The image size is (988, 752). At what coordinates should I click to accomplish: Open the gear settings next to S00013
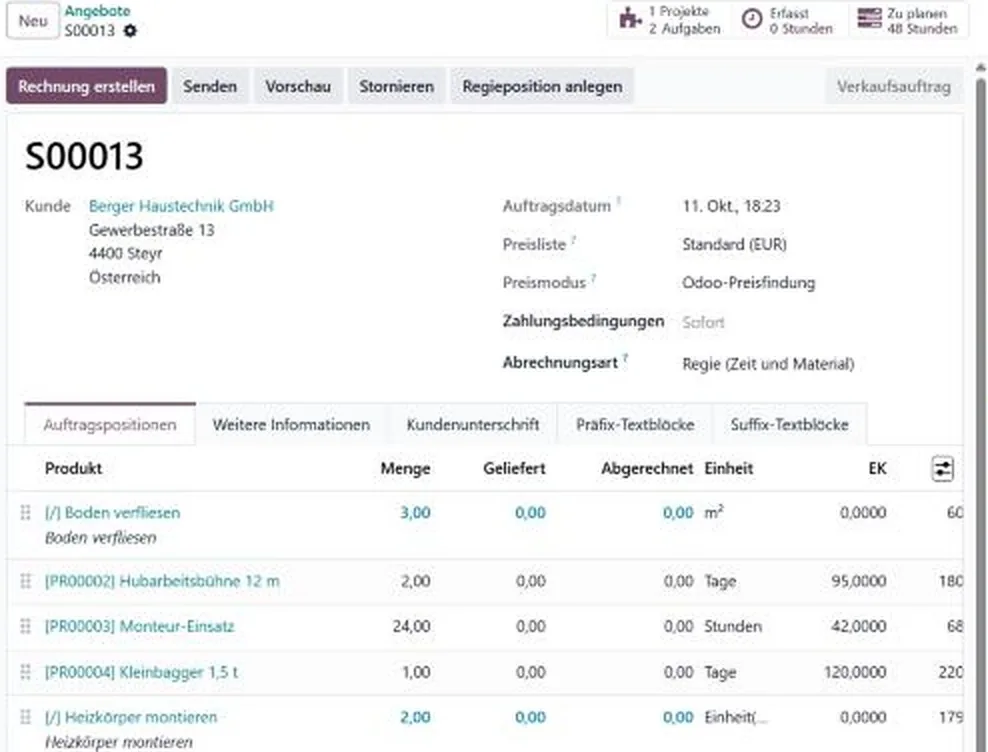[130, 30]
